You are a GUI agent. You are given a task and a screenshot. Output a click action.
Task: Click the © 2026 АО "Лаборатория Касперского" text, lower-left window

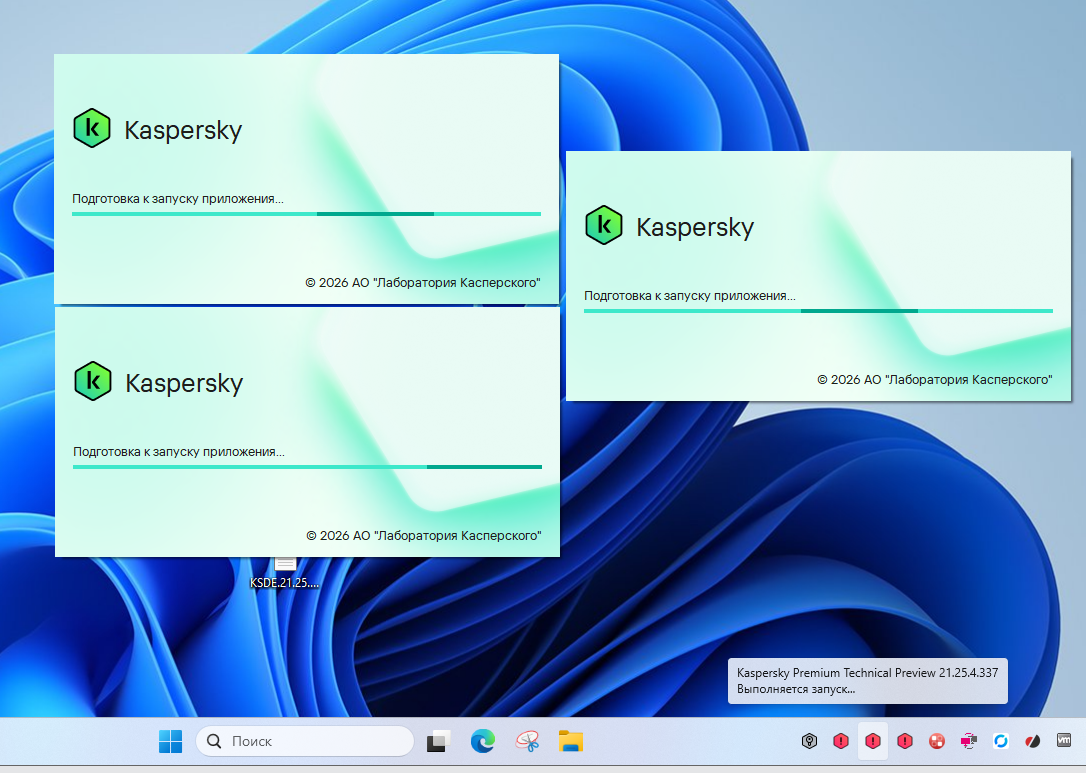[x=424, y=535]
